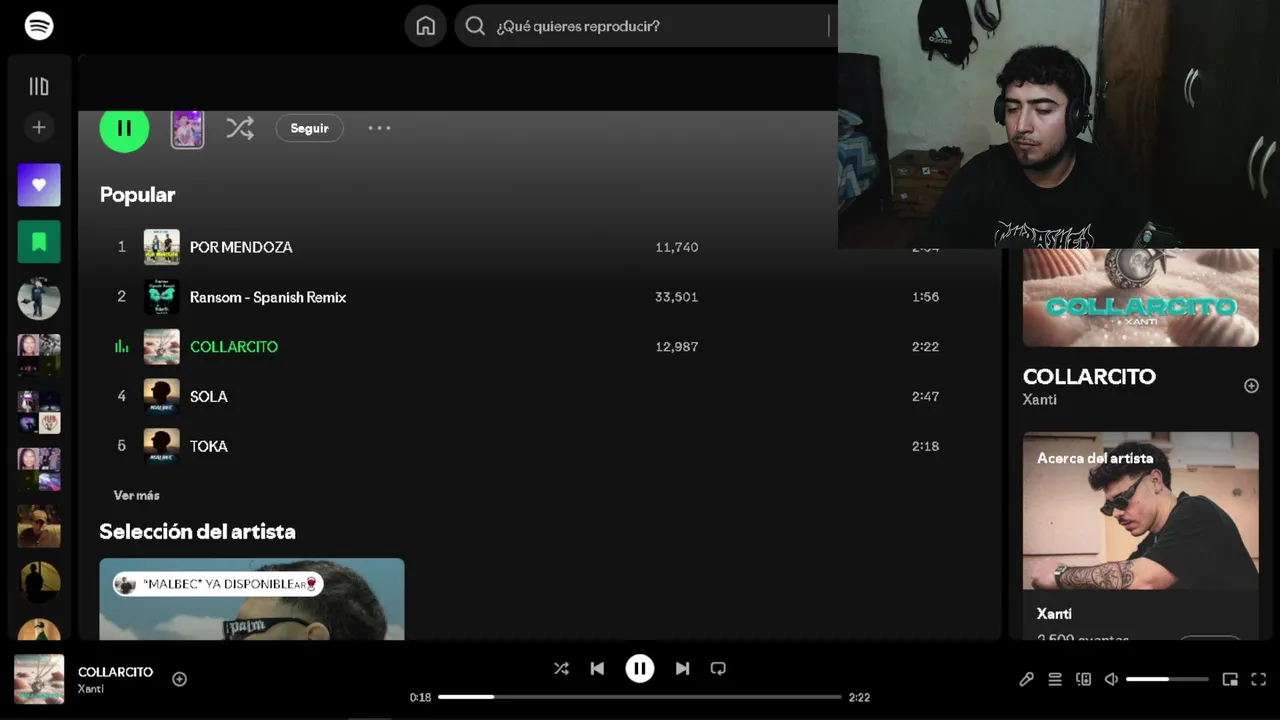Click COLLARCITO title in bottom bar
1280x720 pixels.
(116, 672)
